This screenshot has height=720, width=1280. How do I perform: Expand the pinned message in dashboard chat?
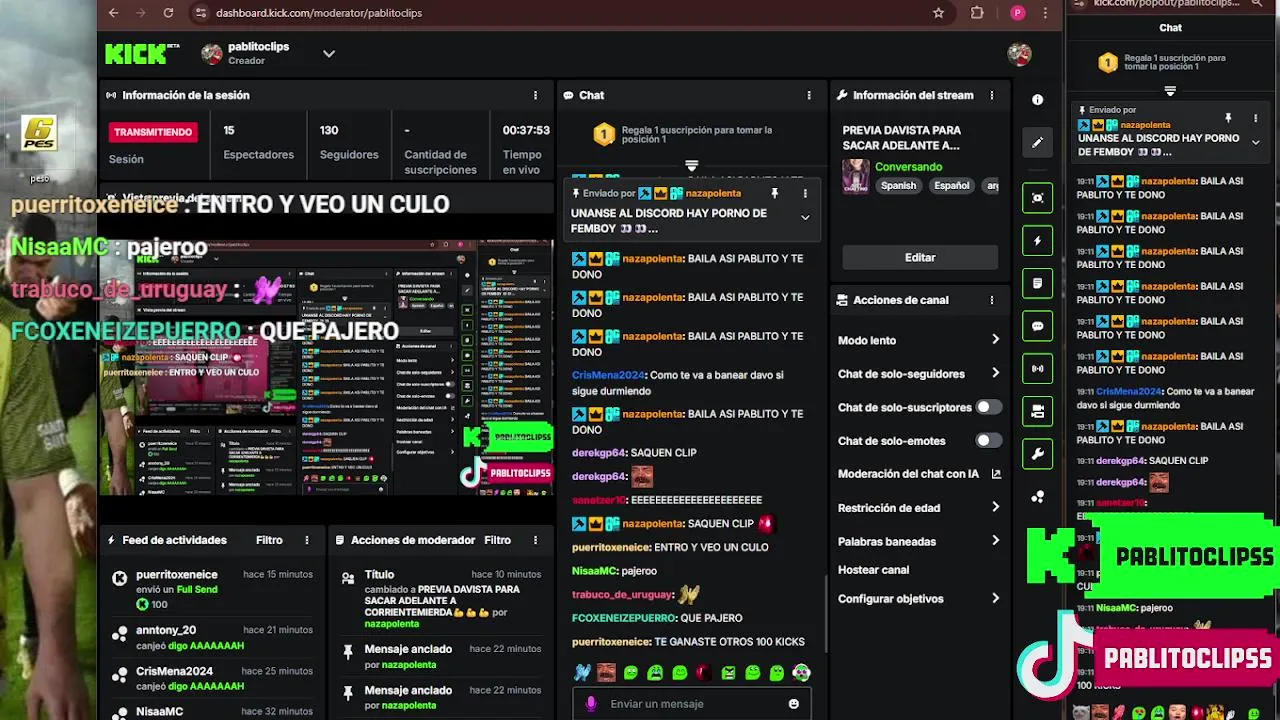click(805, 217)
